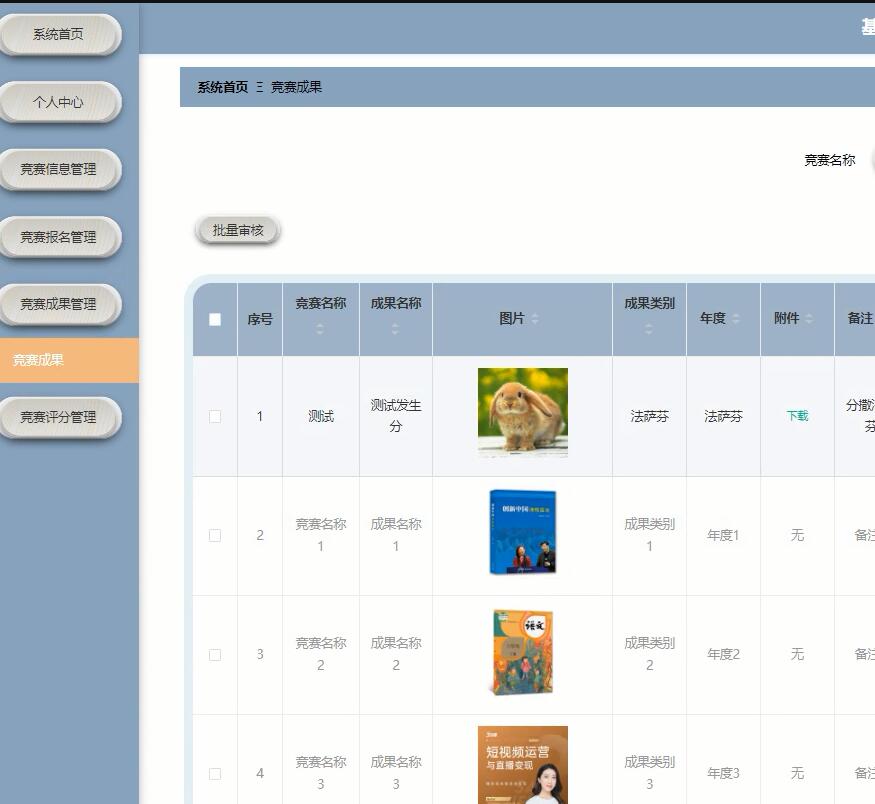Click the 成果类别2 cell
Viewport: 875px width, 804px height.
650,654
